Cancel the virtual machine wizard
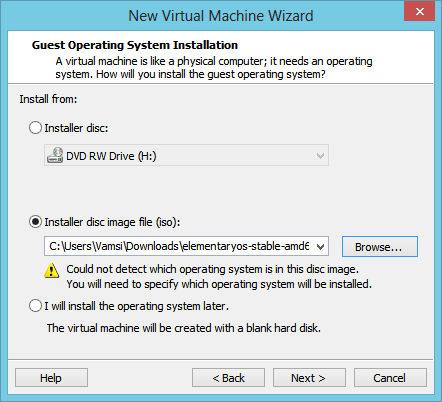 (390, 378)
